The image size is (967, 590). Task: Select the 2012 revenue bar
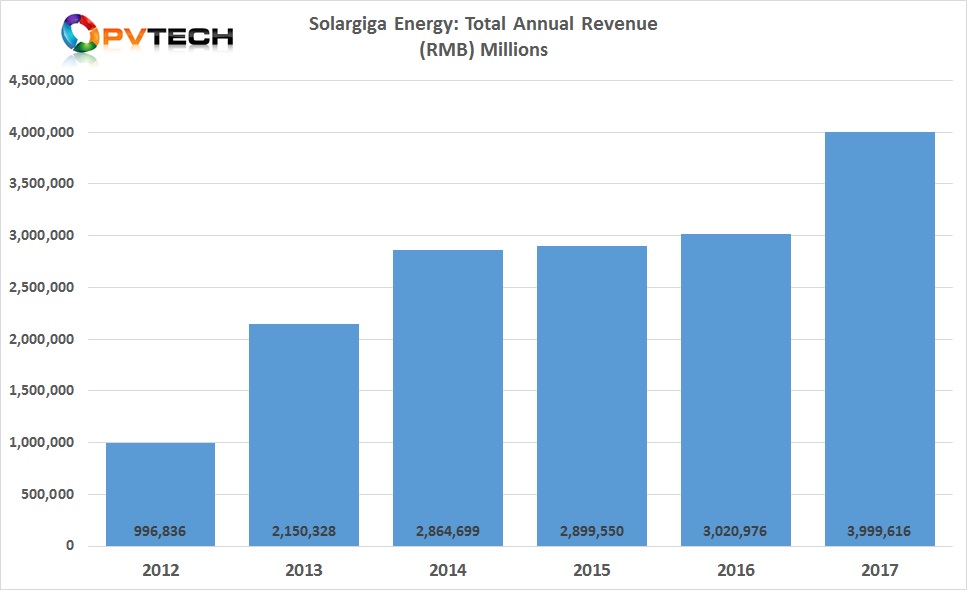pyautogui.click(x=160, y=494)
